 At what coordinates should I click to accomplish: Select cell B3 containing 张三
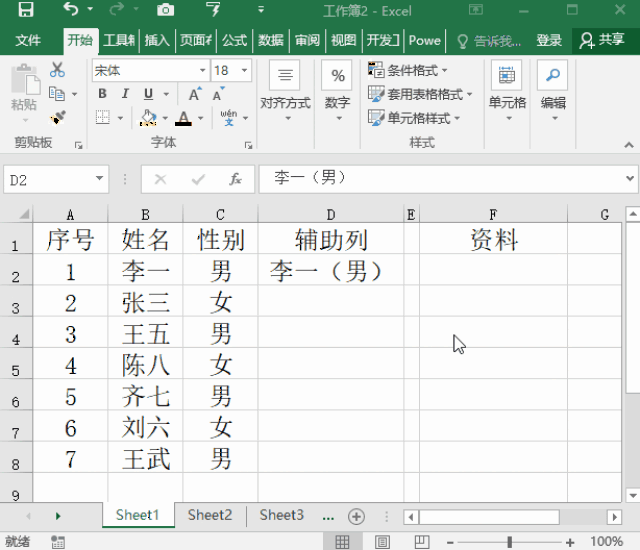[x=145, y=303]
